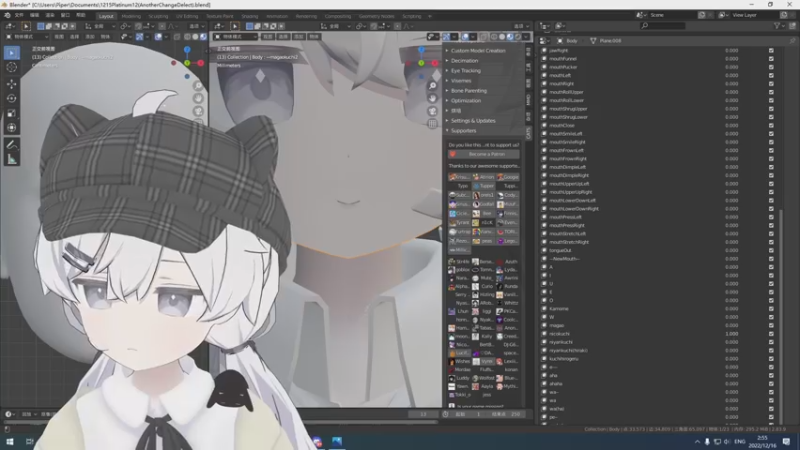Viewport: 800px width, 450px height.
Task: Click the heart icon on Become a Patron
Action: pos(453,154)
